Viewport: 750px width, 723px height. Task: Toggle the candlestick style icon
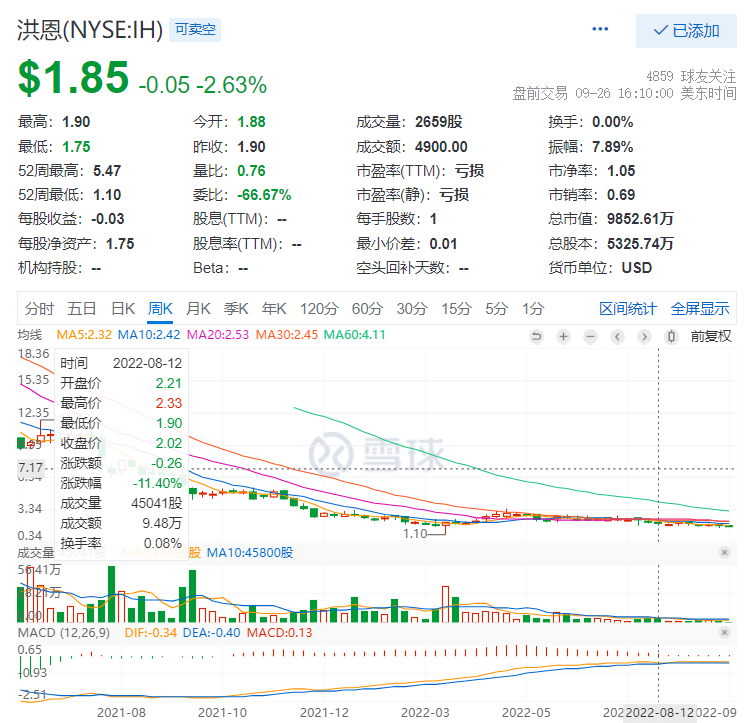[672, 336]
